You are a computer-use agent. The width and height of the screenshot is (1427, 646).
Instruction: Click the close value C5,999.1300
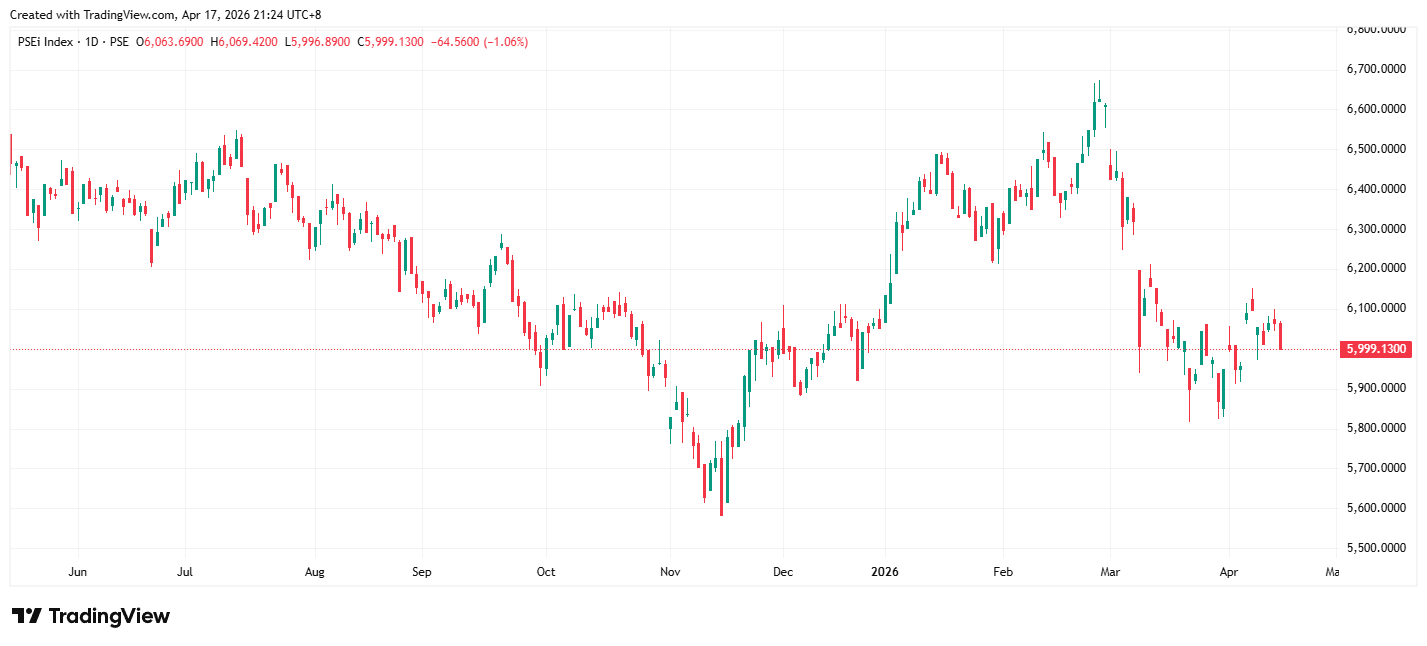pos(391,42)
